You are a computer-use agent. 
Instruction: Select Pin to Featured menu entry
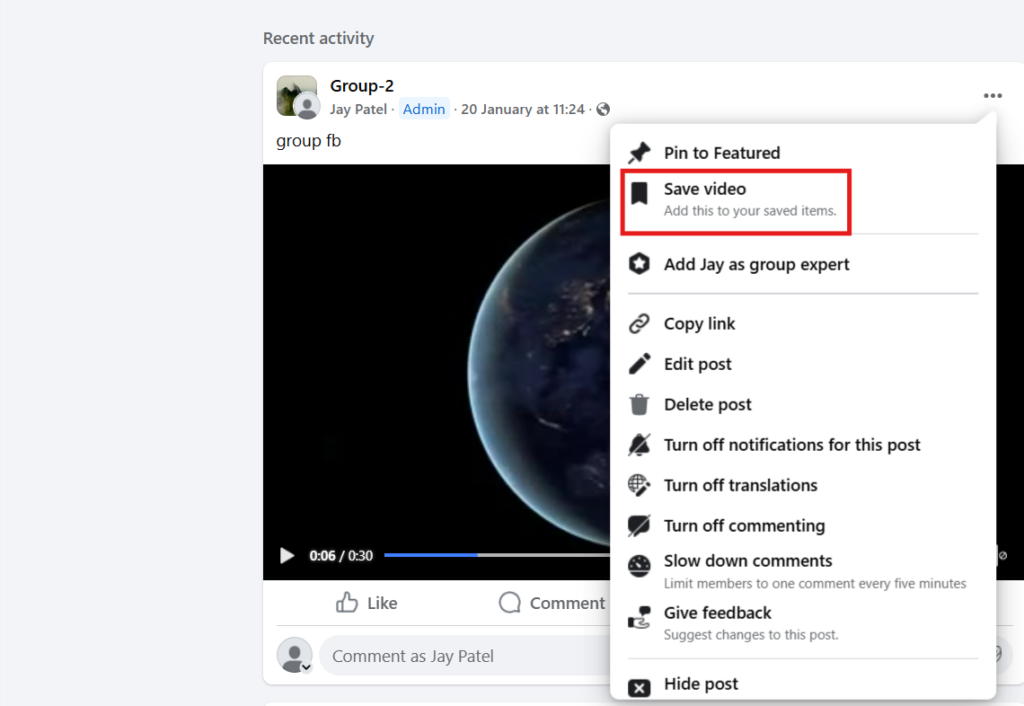point(723,152)
